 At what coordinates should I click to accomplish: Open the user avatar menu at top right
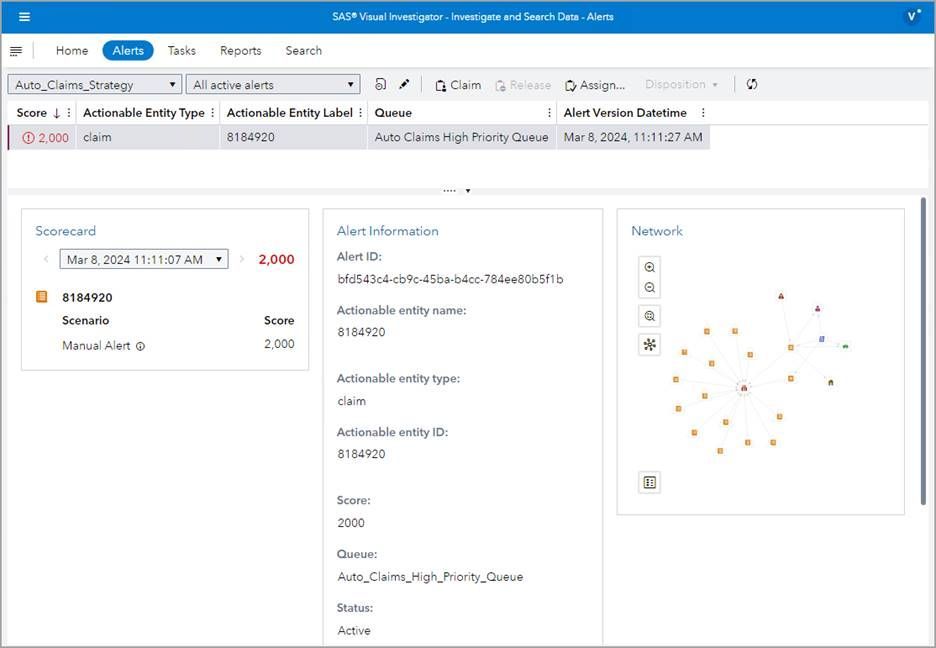(x=912, y=17)
